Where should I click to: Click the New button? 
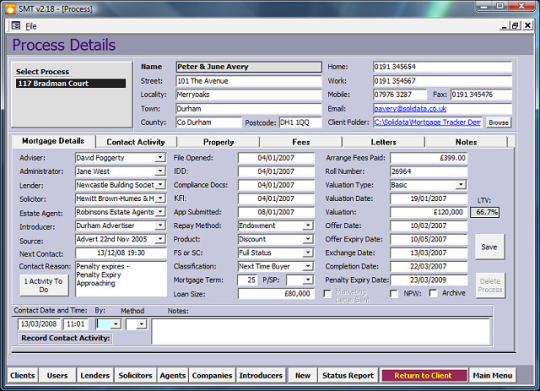click(x=303, y=375)
